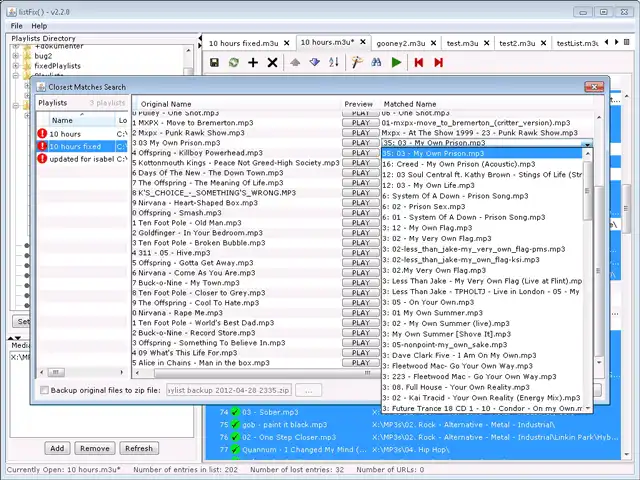
Task: Click the red Next lost entry icon
Action: click(438, 62)
